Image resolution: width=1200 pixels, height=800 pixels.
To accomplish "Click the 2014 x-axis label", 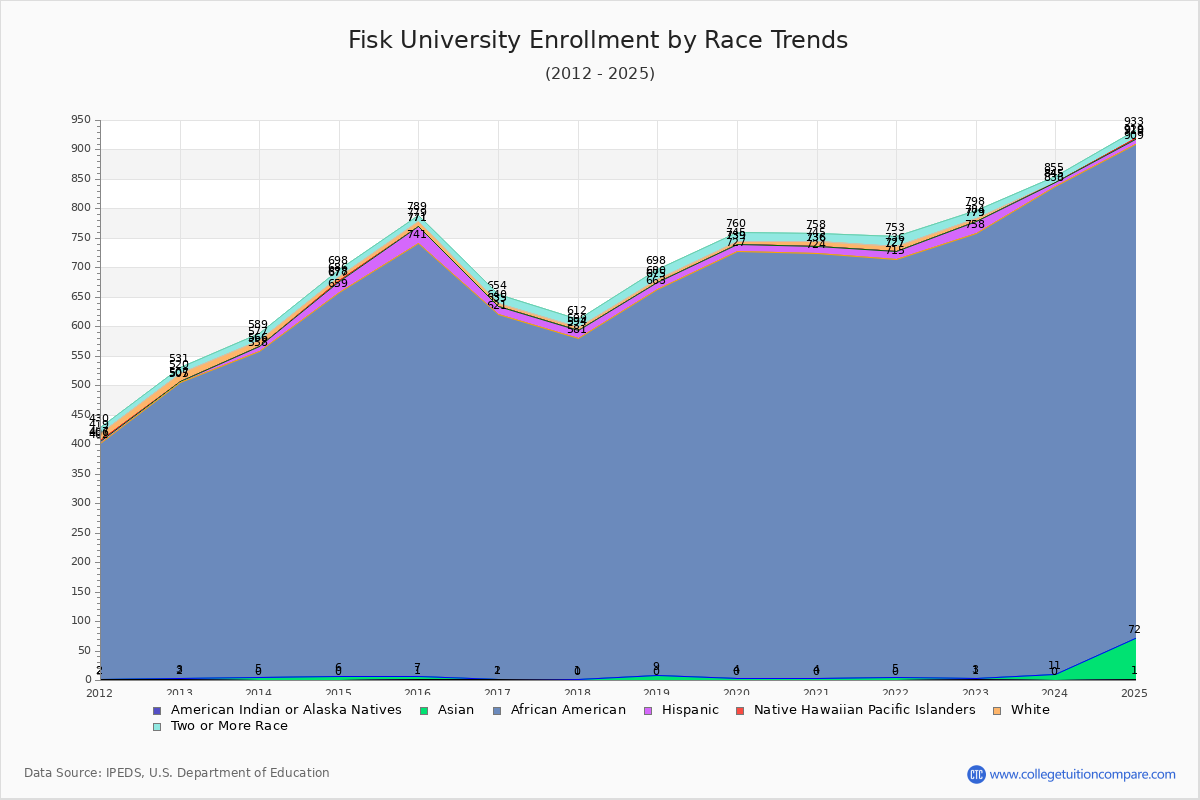I will pyautogui.click(x=259, y=693).
